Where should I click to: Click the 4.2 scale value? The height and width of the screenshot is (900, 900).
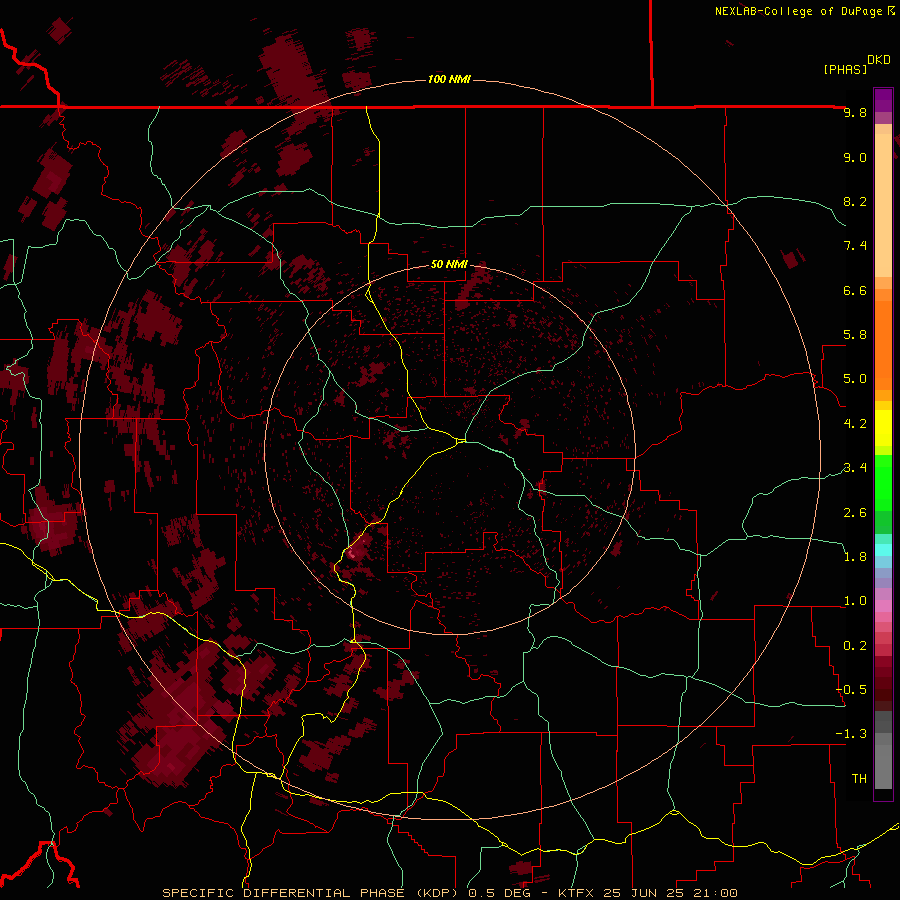pyautogui.click(x=855, y=424)
